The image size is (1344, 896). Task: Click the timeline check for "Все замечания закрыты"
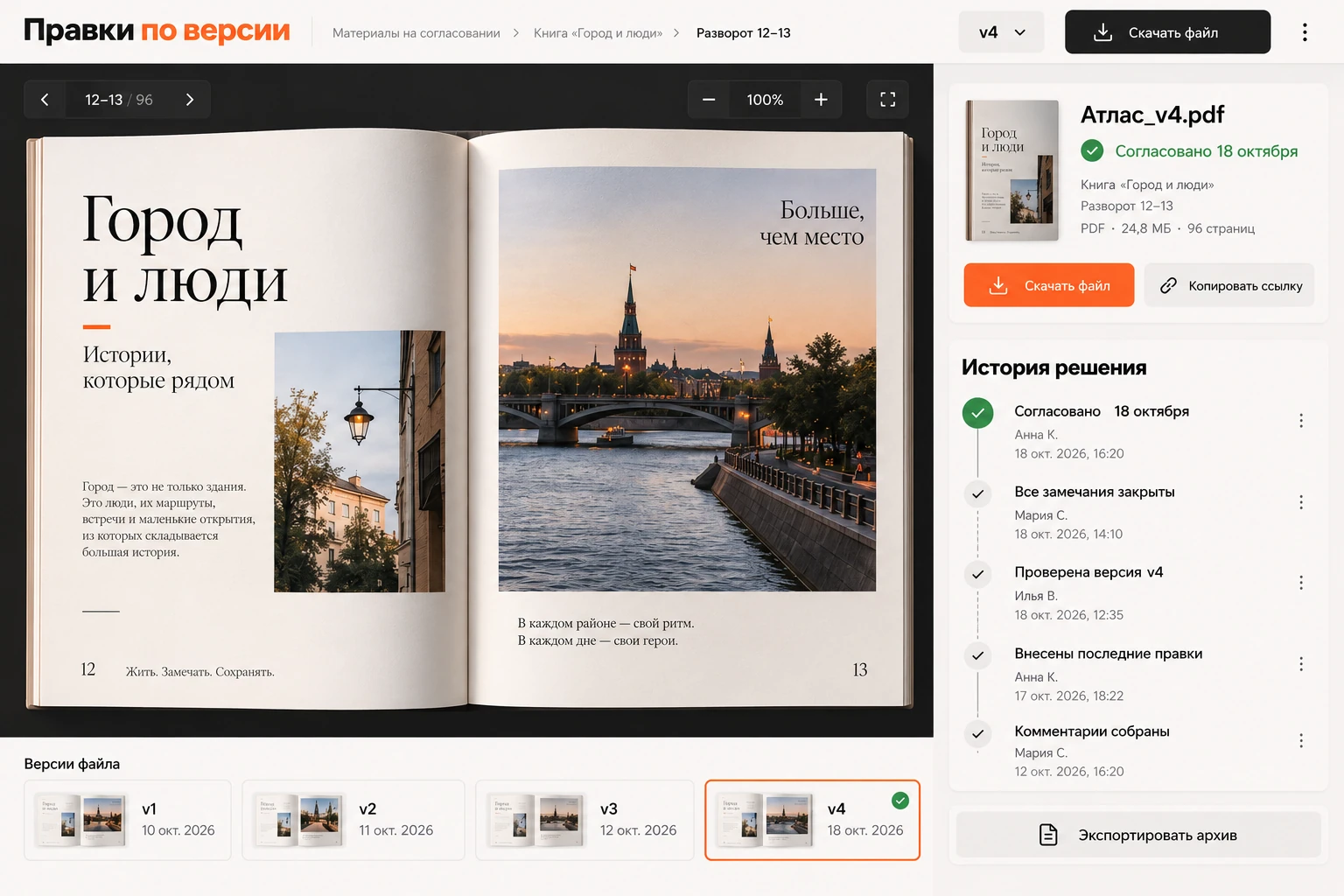pos(978,493)
